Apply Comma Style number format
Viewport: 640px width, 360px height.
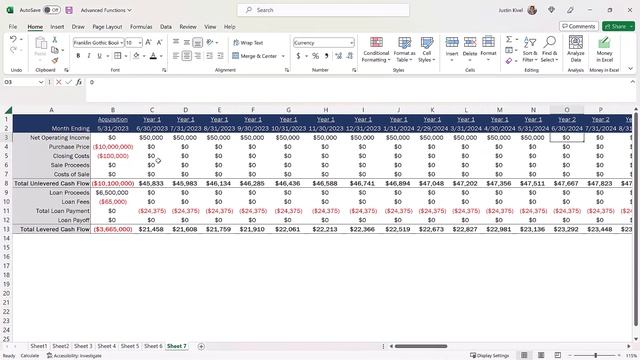pyautogui.click(x=327, y=56)
